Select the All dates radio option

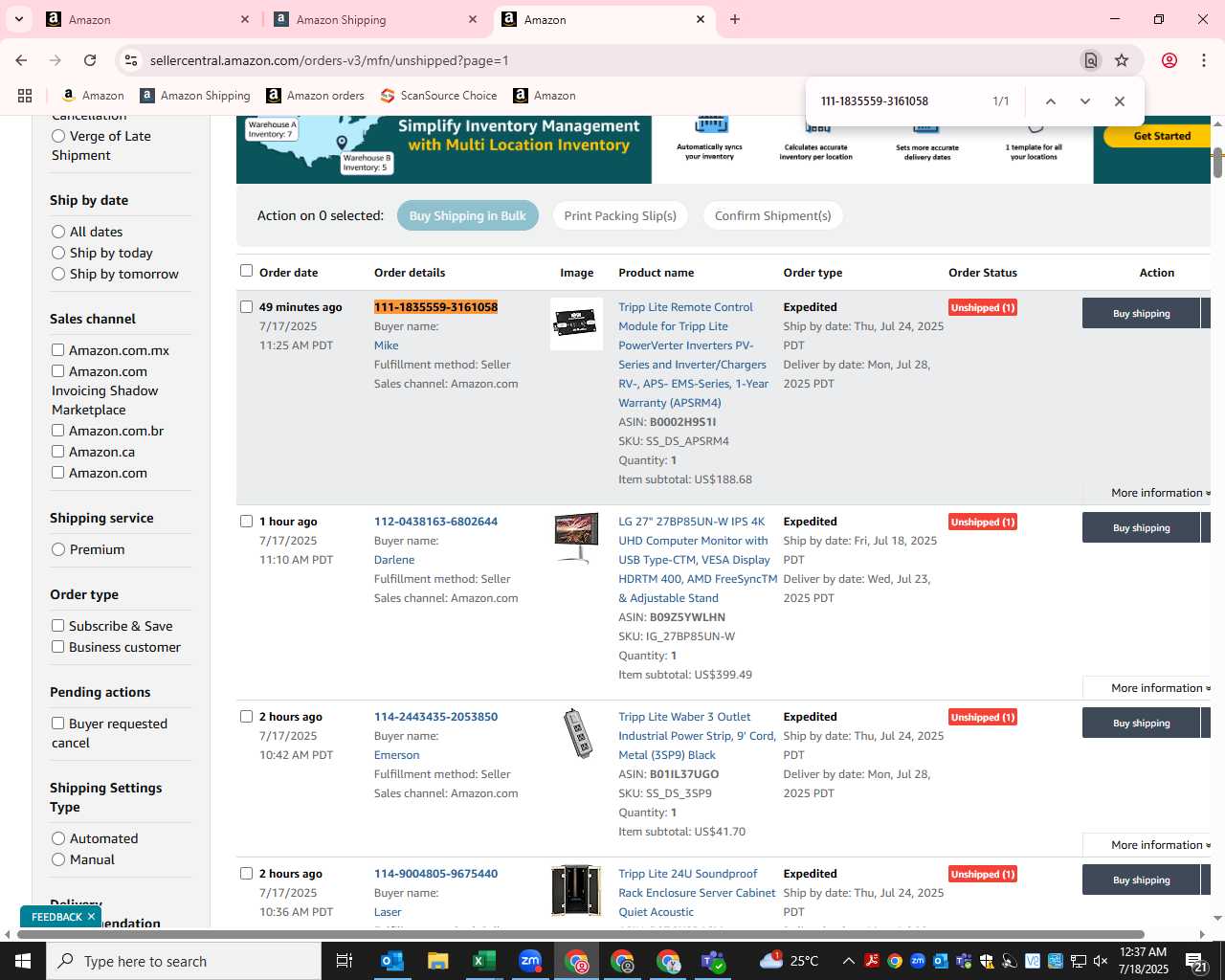click(58, 232)
